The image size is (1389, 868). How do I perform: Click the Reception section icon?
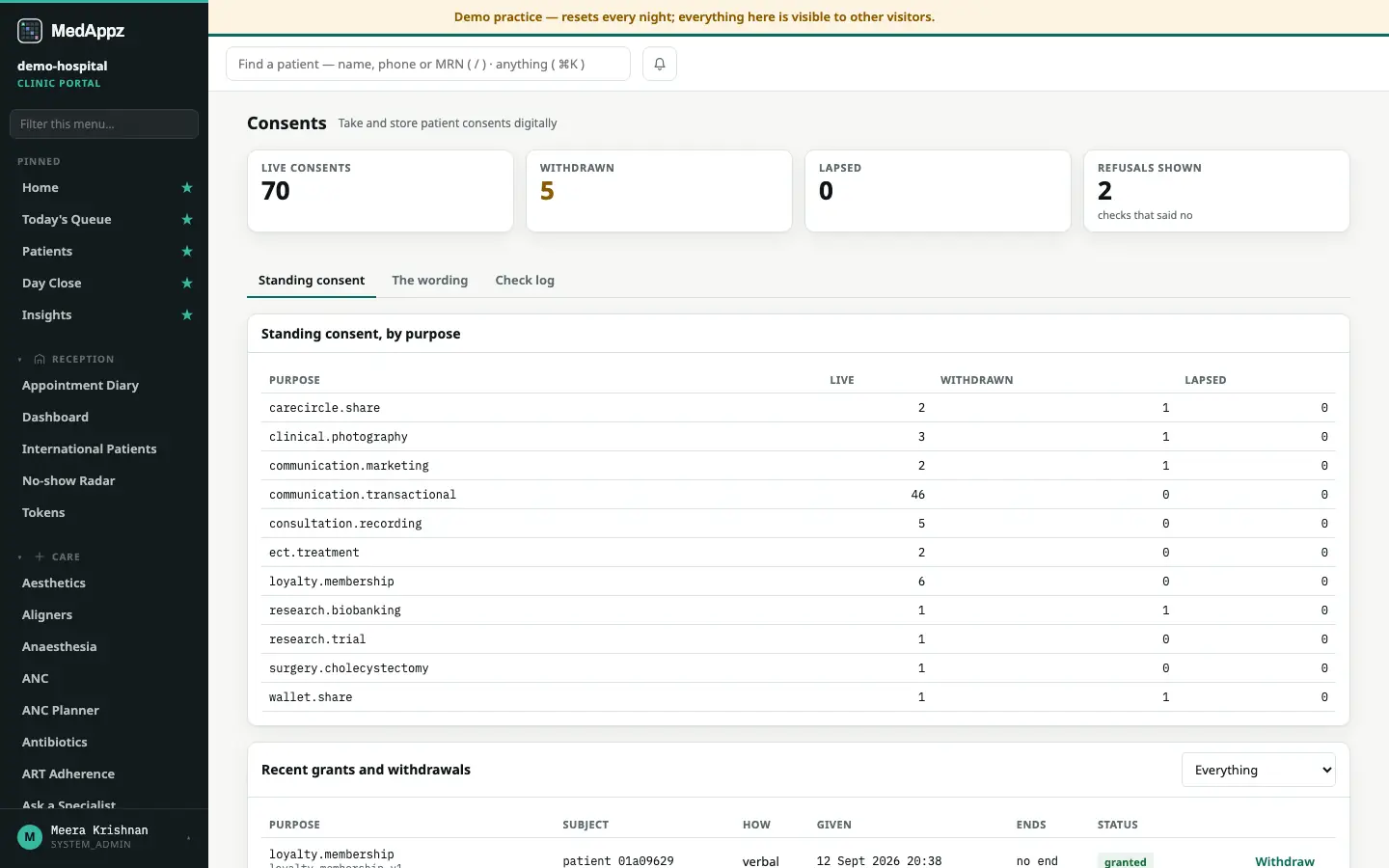[x=40, y=360]
